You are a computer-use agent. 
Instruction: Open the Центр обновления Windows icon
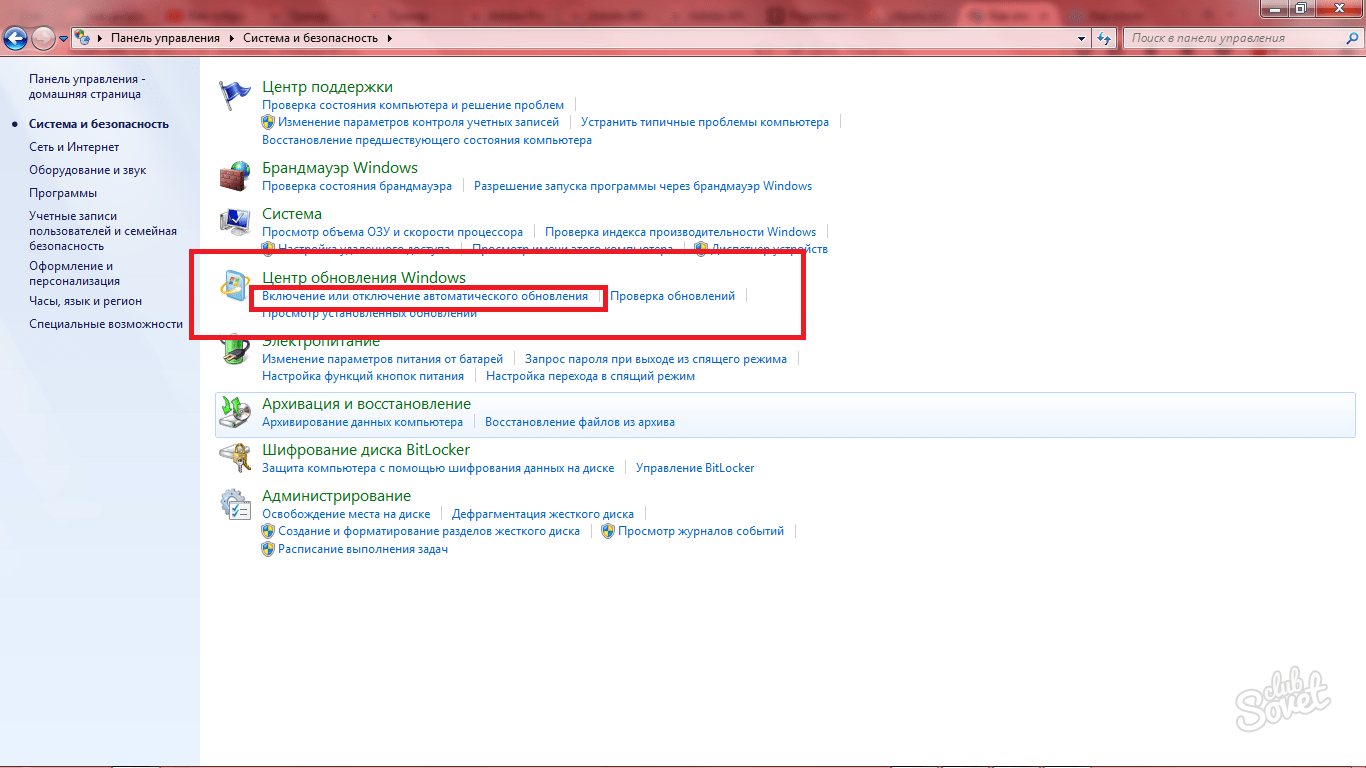click(235, 287)
